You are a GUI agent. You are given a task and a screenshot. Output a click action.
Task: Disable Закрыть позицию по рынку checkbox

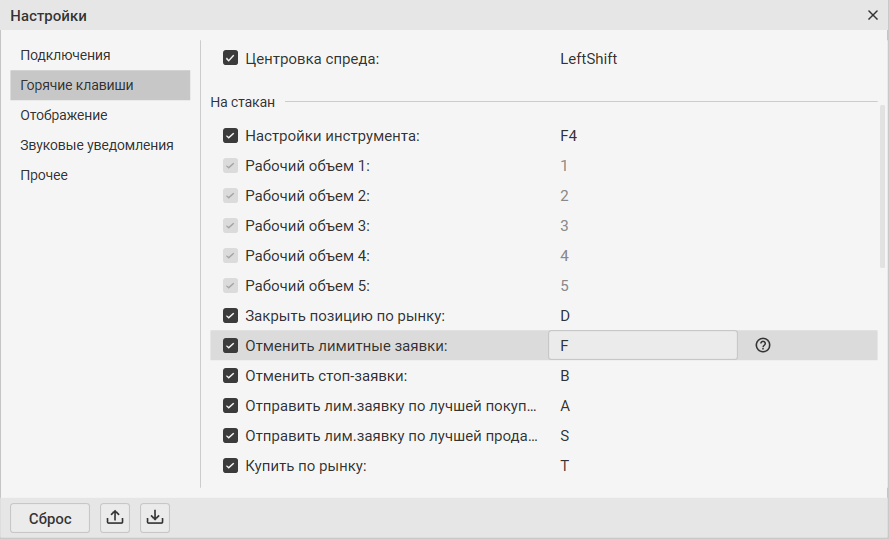(x=230, y=315)
